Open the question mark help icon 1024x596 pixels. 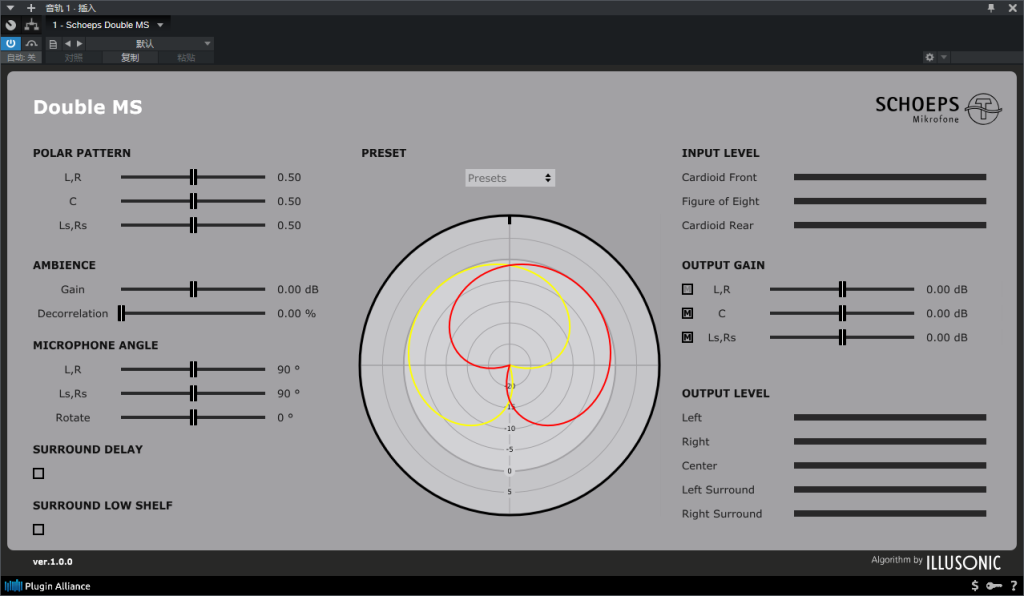(1014, 586)
